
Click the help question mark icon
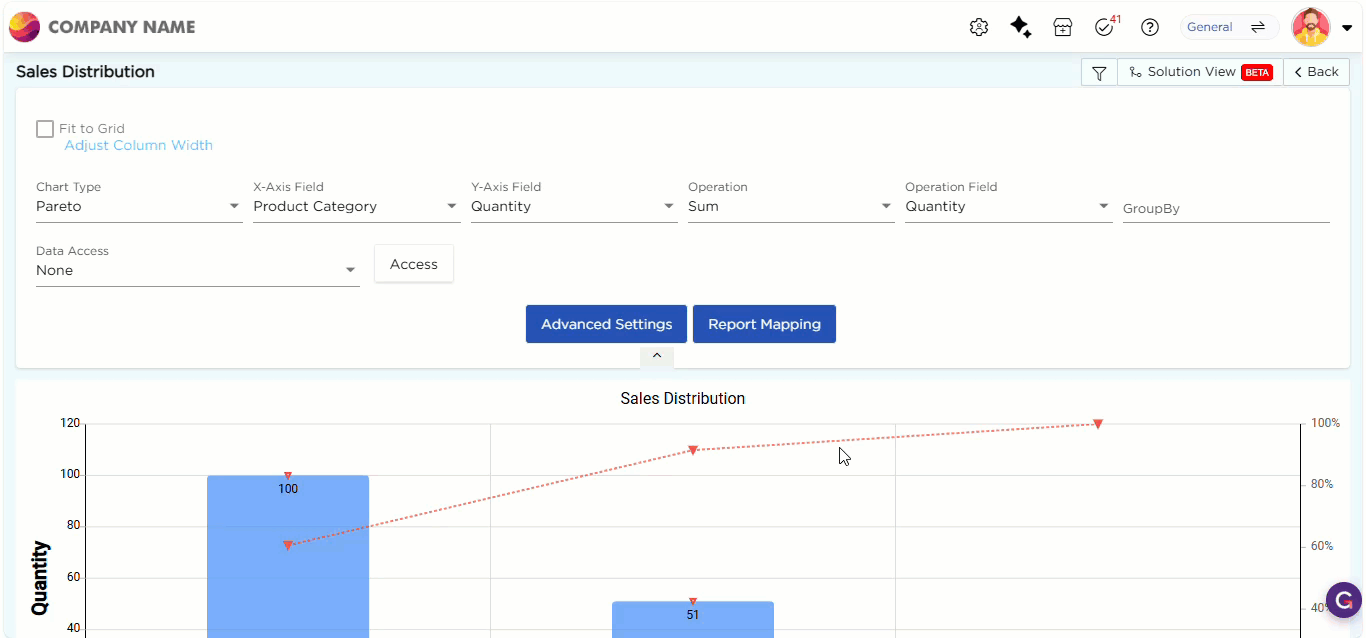coord(1150,28)
